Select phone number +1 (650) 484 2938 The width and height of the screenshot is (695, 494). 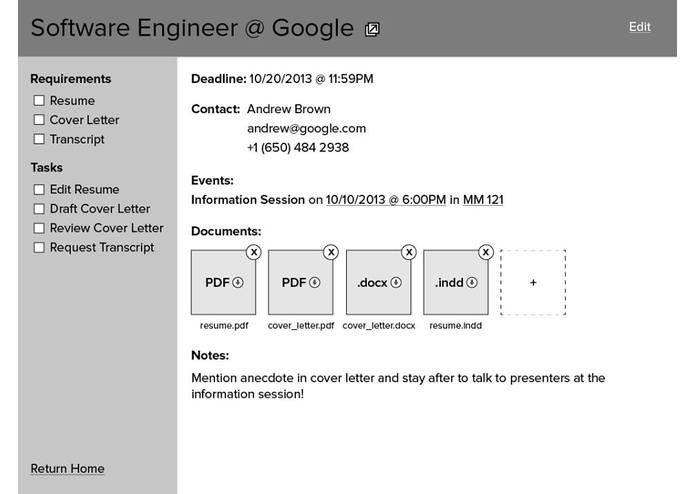point(298,148)
